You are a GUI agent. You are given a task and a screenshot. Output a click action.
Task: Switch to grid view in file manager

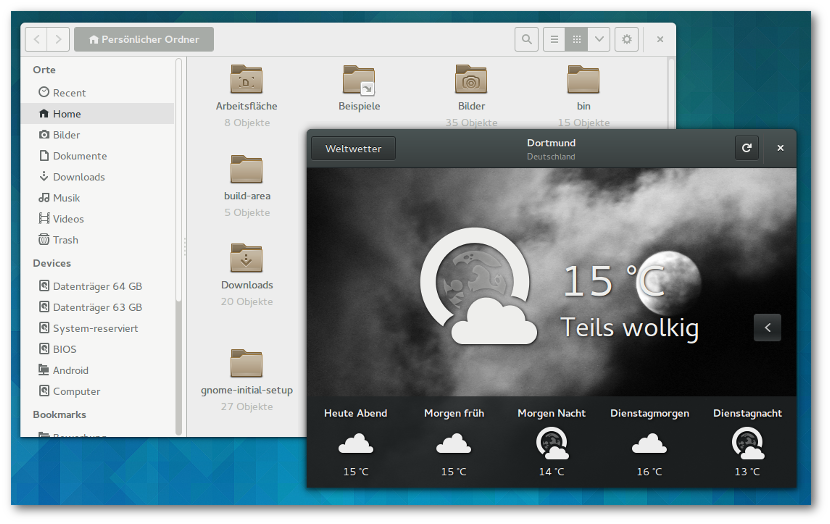[576, 39]
